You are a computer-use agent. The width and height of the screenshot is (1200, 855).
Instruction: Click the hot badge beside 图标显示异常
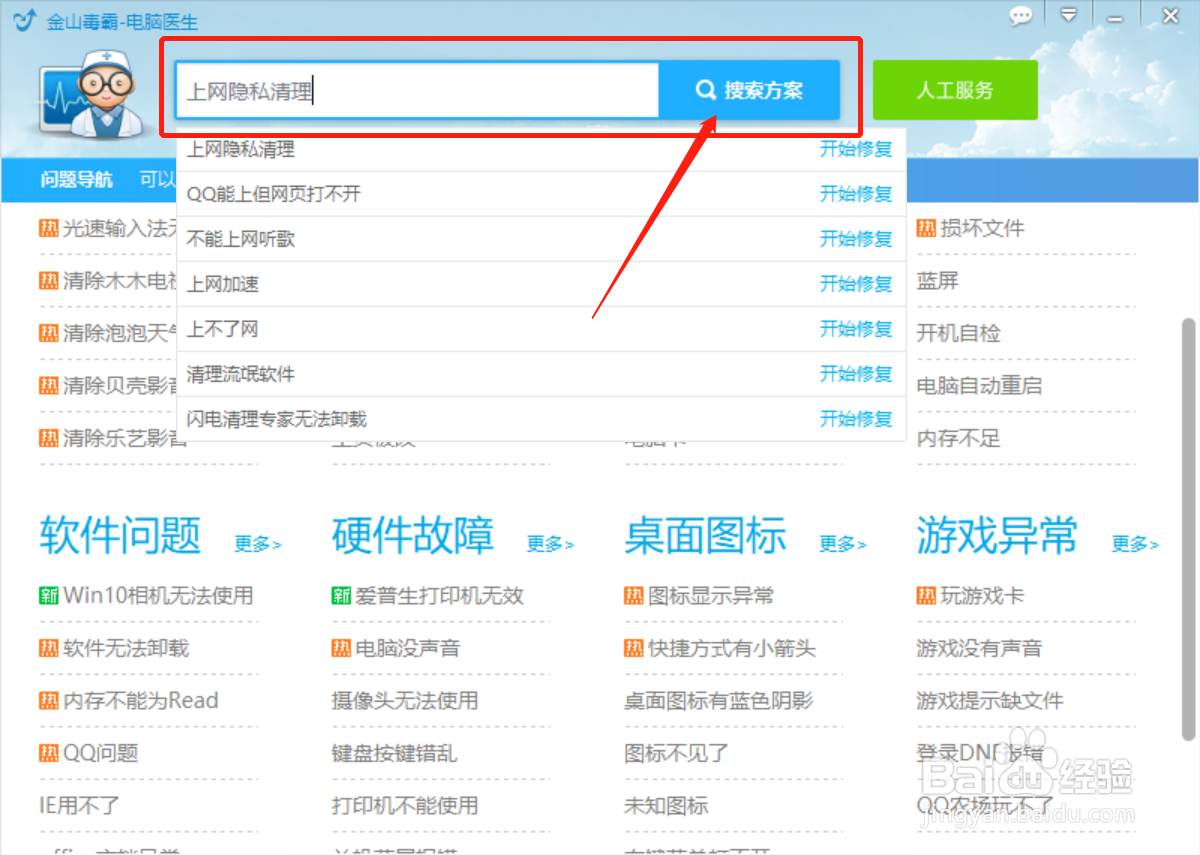pos(634,596)
